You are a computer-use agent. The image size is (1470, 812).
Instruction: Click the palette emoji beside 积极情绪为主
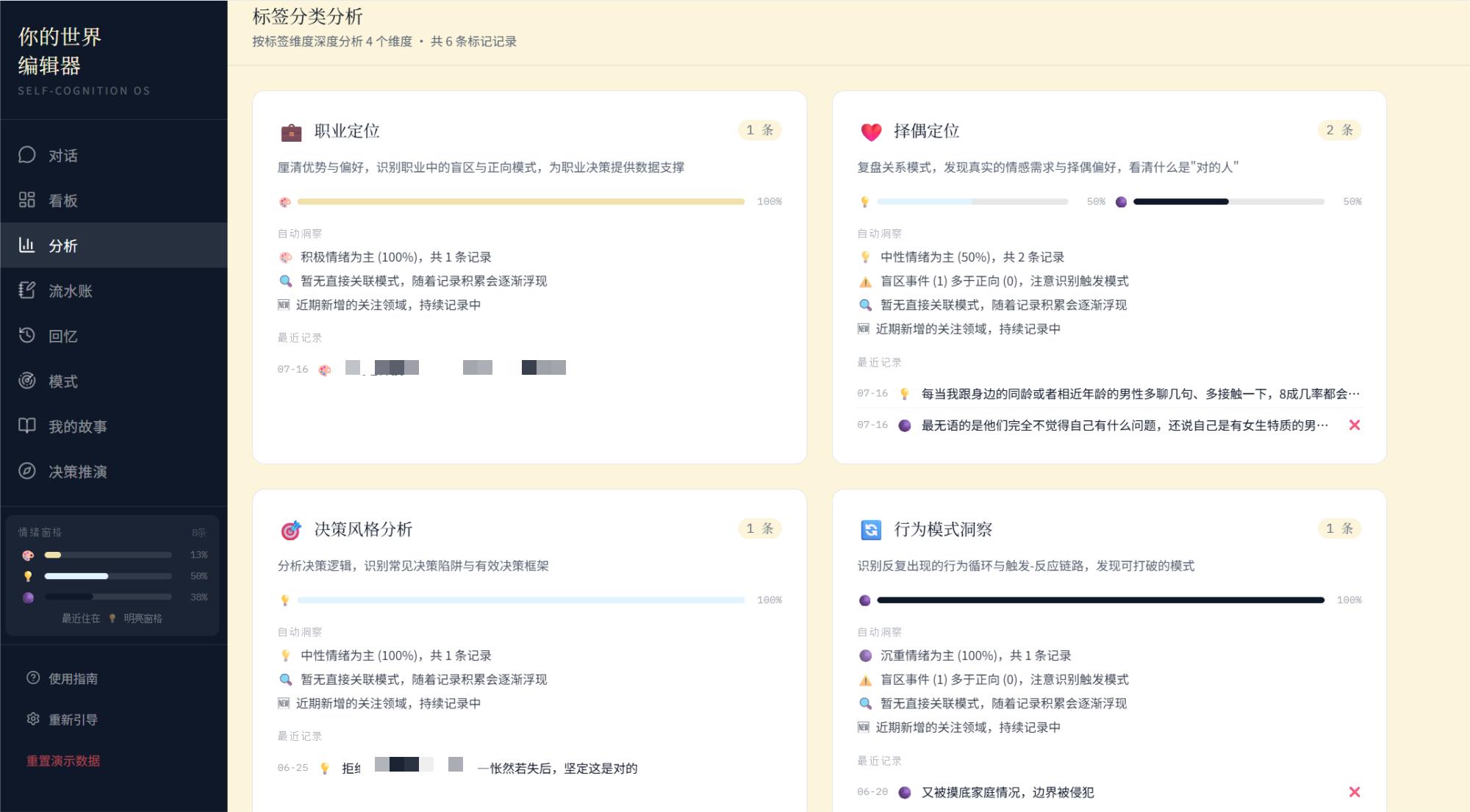click(285, 257)
